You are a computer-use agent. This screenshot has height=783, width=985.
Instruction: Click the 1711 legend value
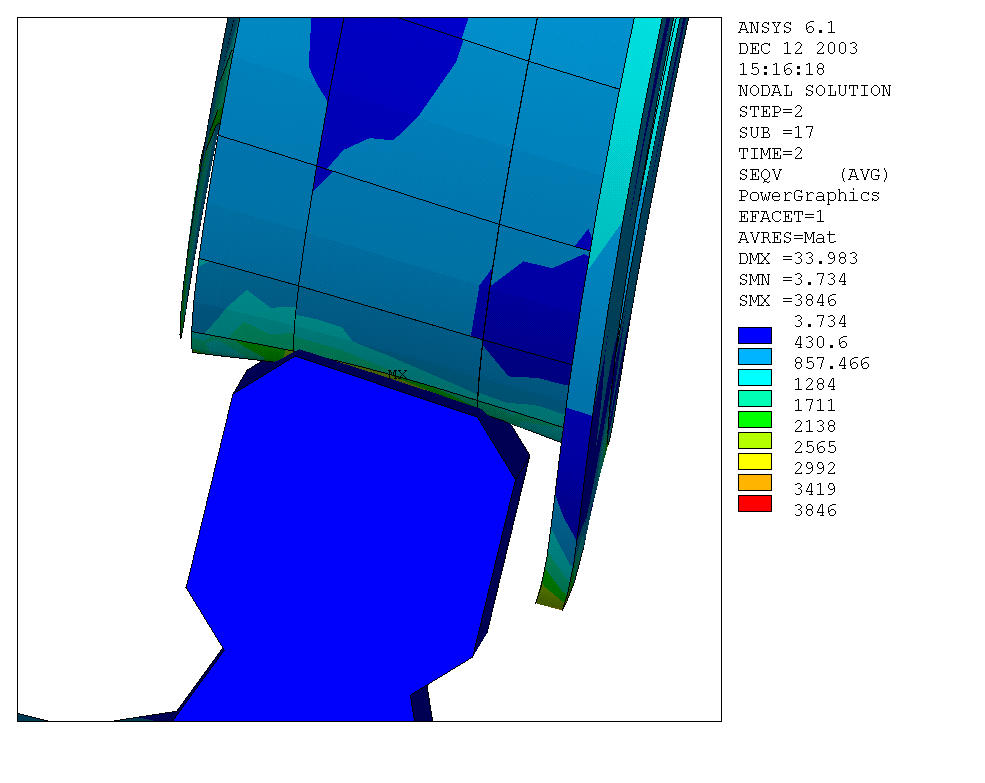[815, 405]
